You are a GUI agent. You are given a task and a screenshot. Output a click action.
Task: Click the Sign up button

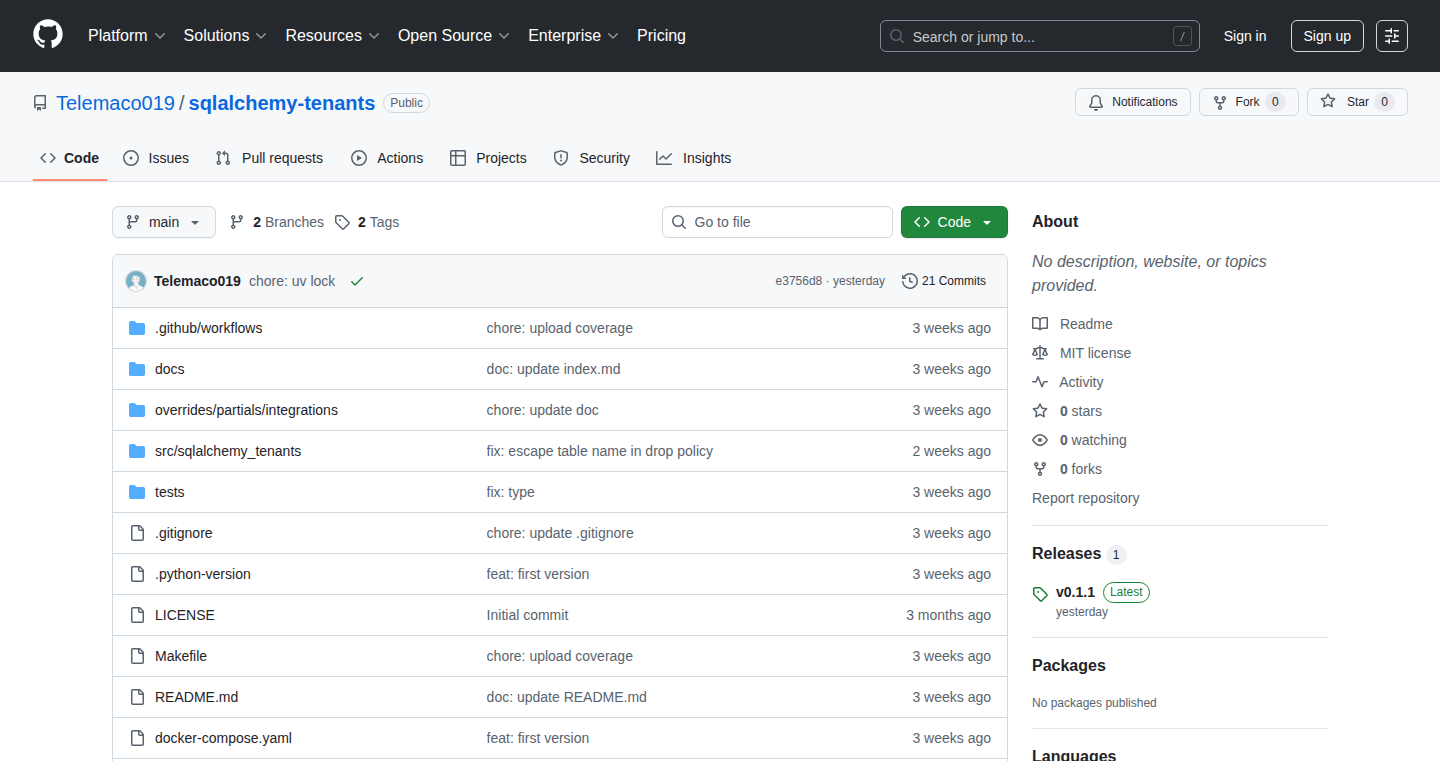1327,36
